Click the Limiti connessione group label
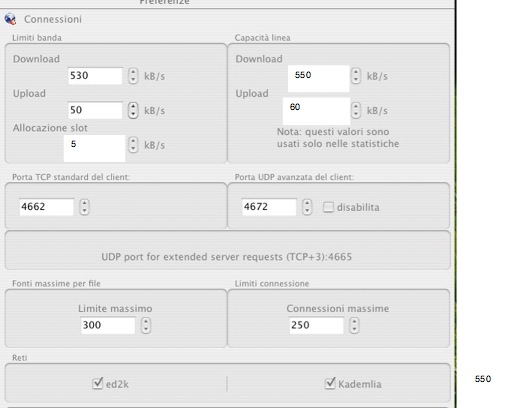 click(272, 284)
